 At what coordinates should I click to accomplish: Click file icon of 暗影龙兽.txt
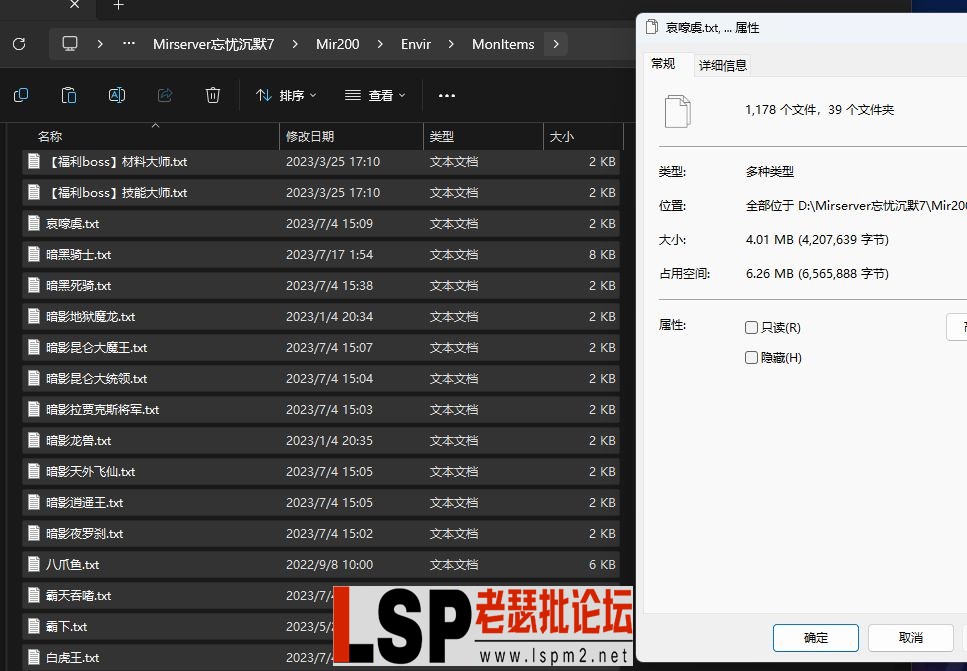34,440
